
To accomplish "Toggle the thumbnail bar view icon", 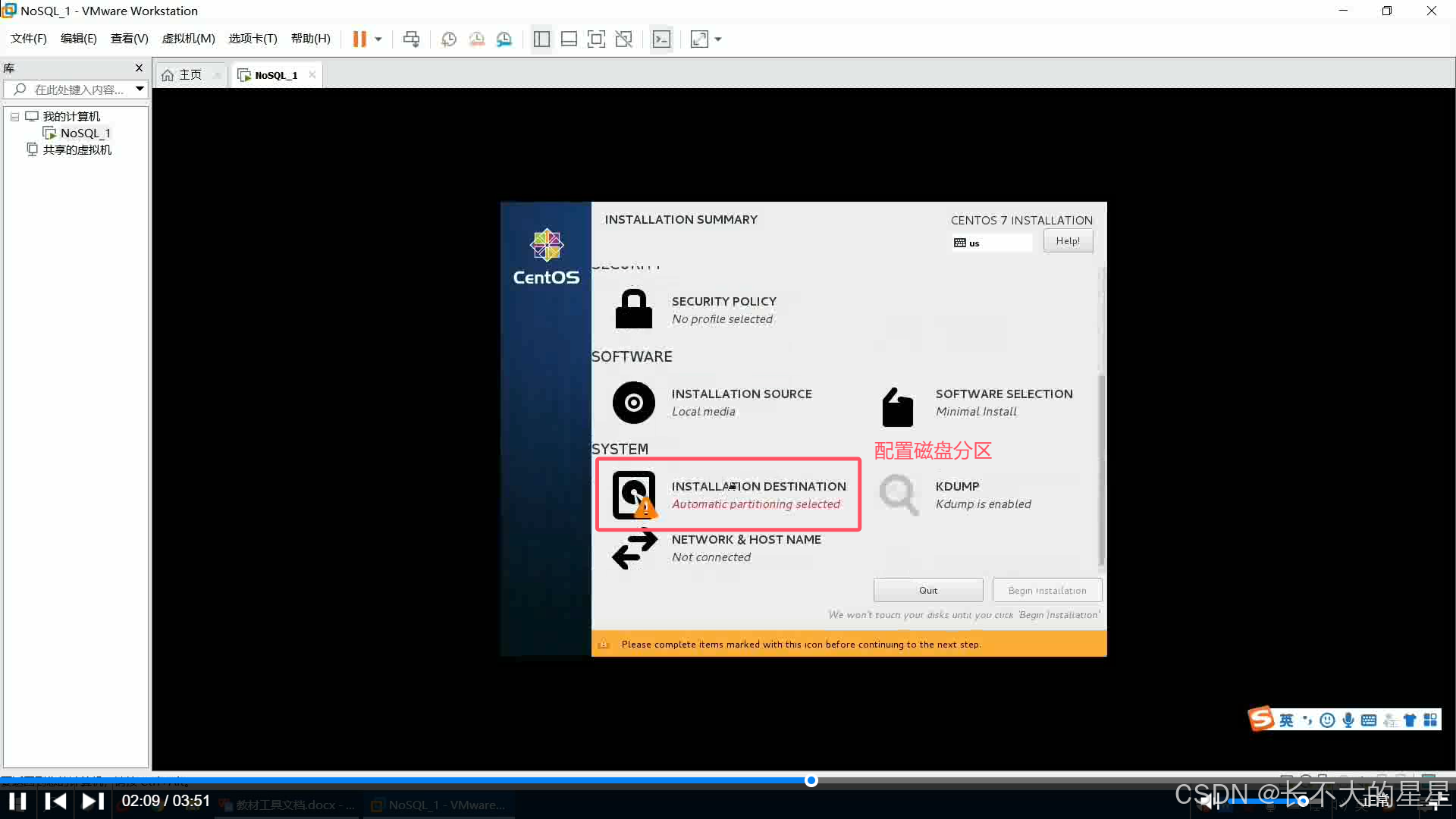I will tap(569, 39).
